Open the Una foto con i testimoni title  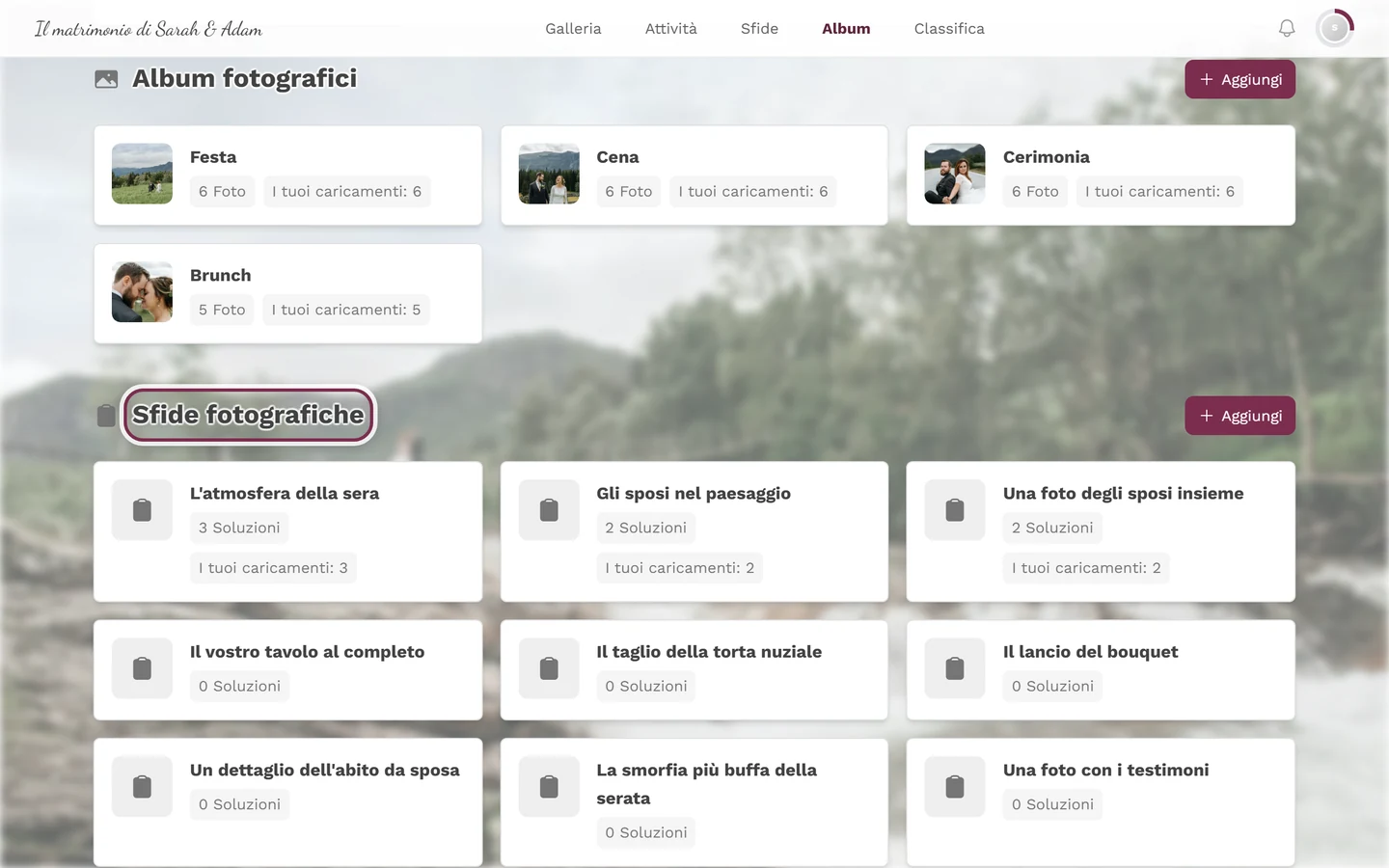pos(1106,770)
